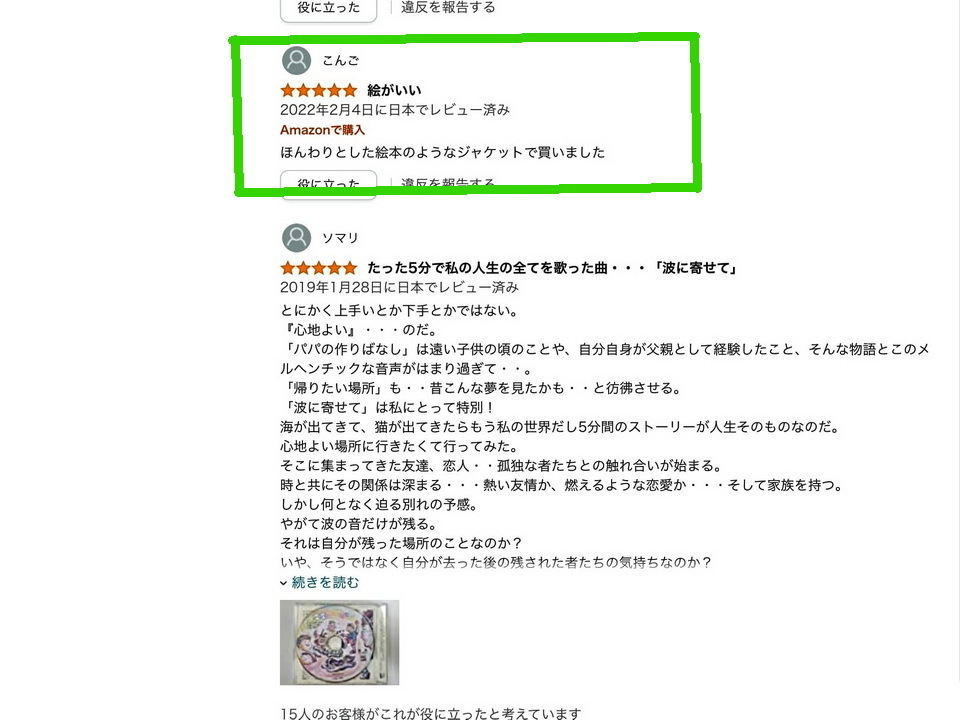Click 役に立った button under こんご review
Image resolution: width=960 pixels, height=720 pixels.
(x=328, y=184)
